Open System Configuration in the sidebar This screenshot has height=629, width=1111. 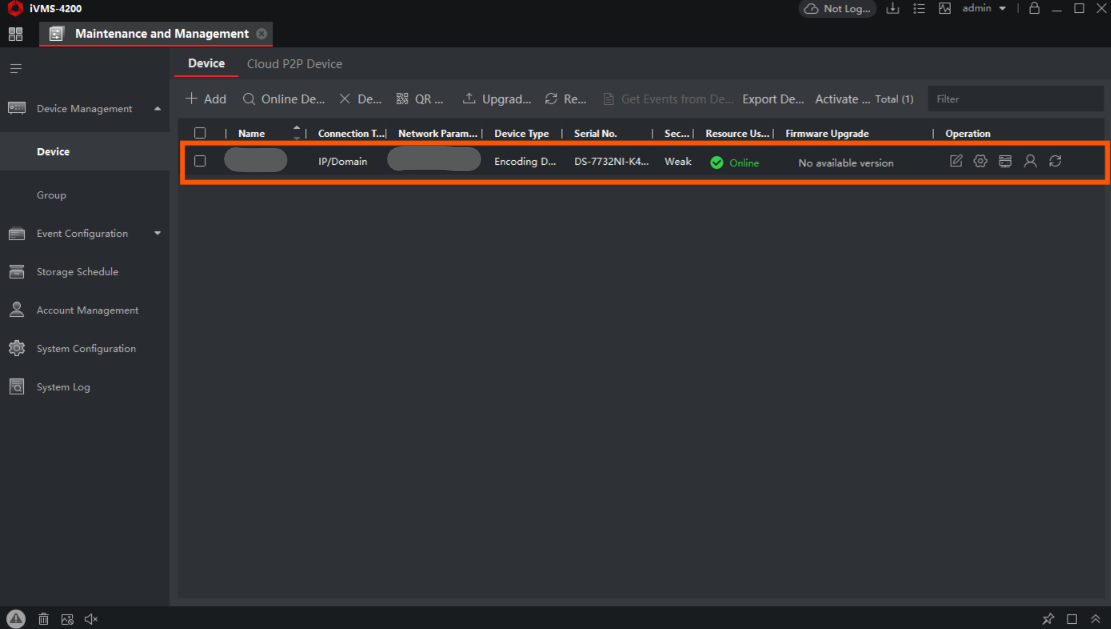[x=85, y=348]
